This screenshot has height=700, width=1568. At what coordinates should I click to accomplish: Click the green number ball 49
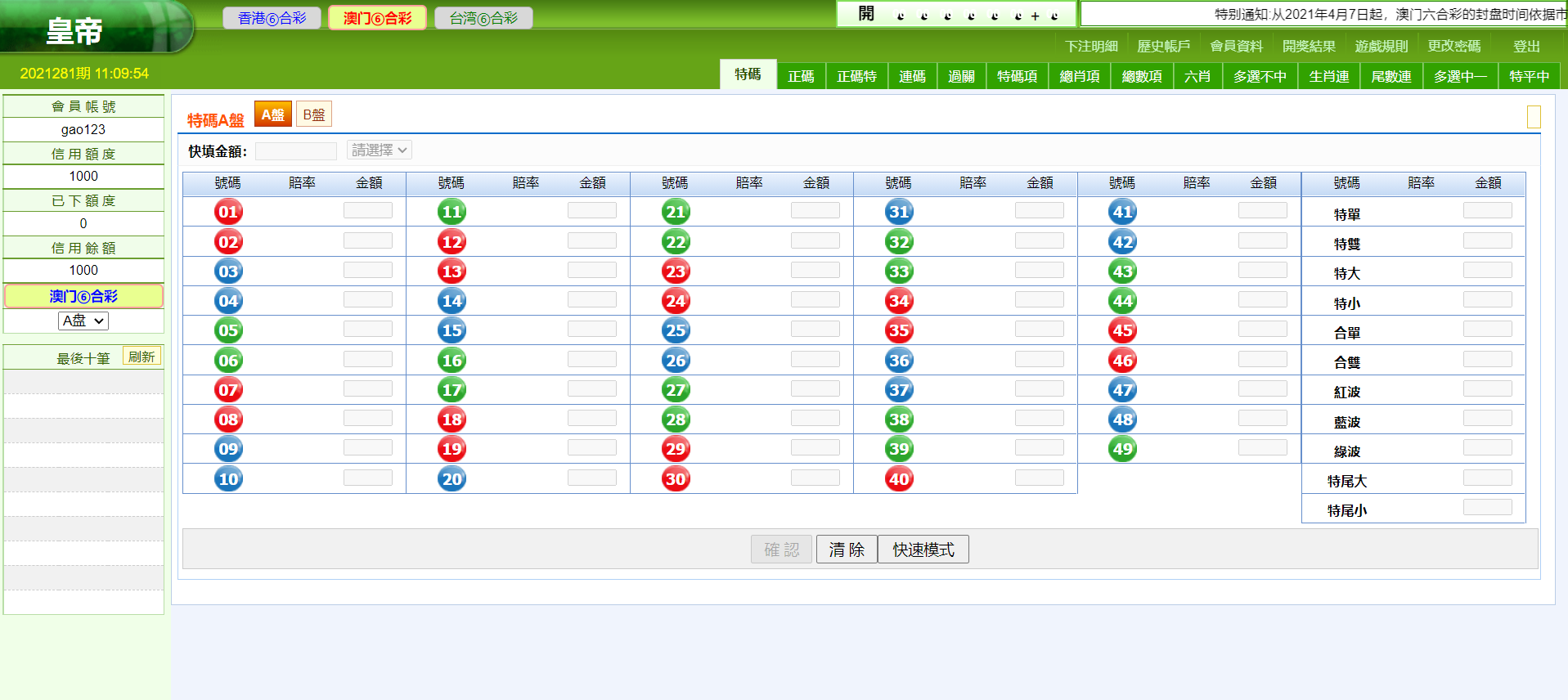click(1123, 449)
